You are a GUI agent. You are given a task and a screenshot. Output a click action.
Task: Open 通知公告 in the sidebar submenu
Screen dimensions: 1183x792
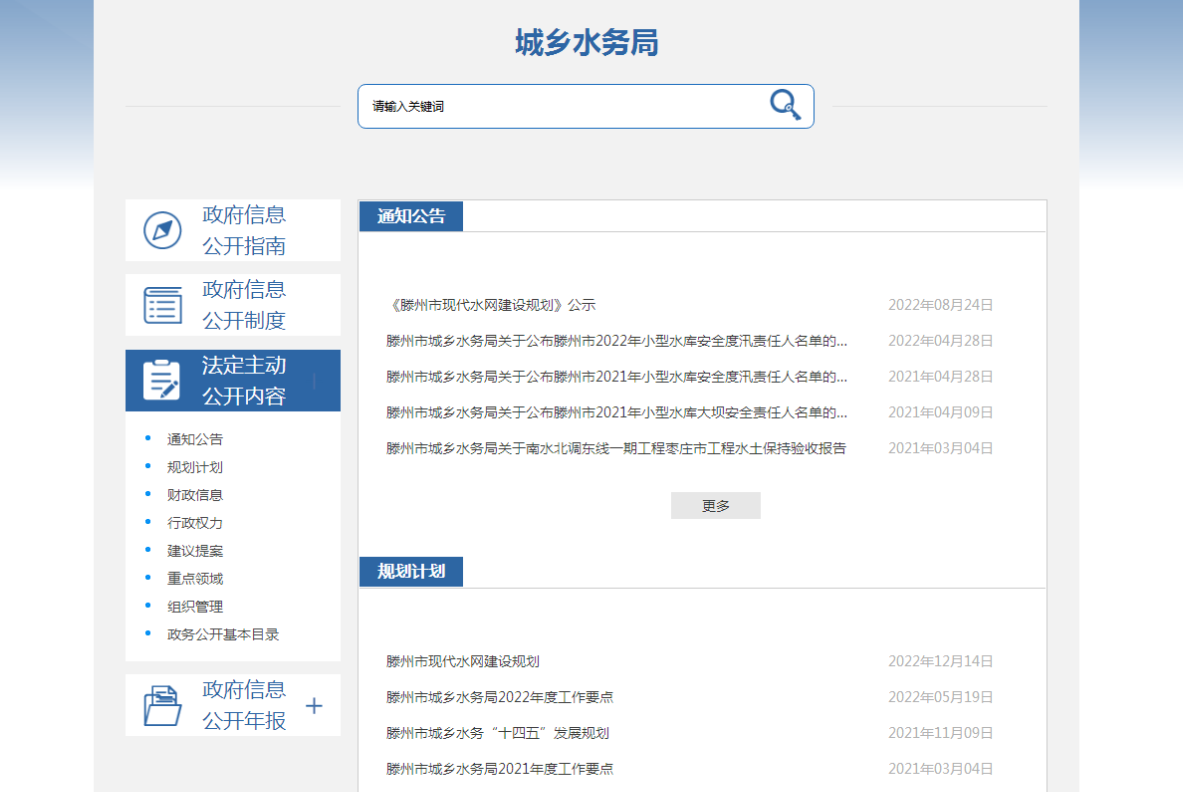tap(195, 439)
